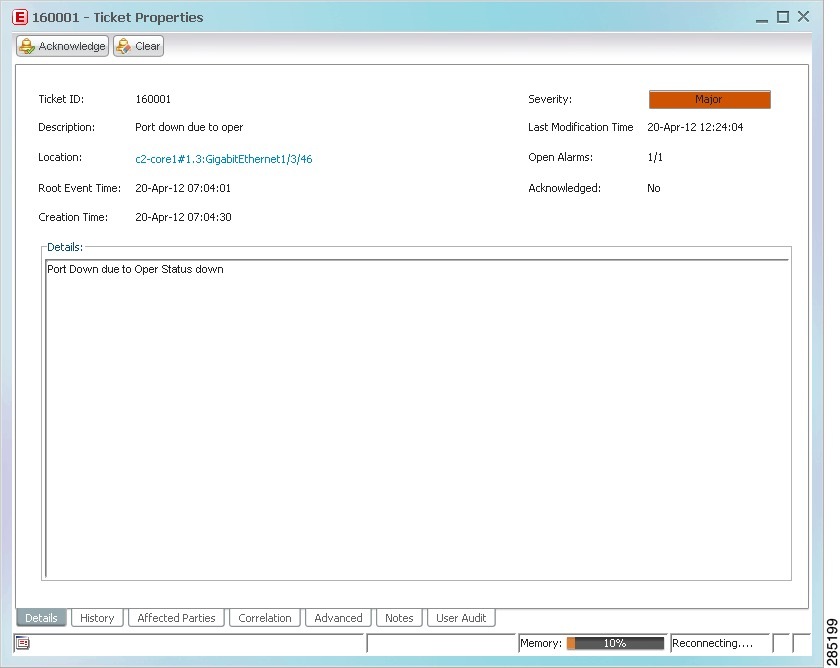Click the Clear ticket button
This screenshot has height=668, width=840.
tap(138, 46)
